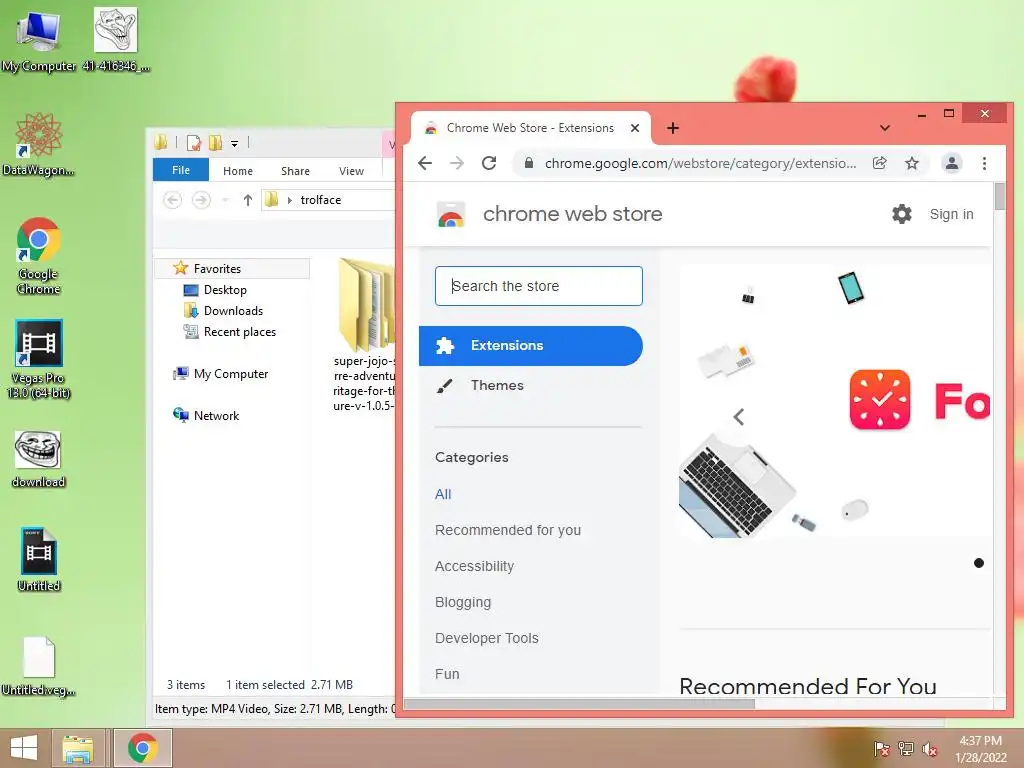Image resolution: width=1024 pixels, height=768 pixels.
Task: Go up one folder in Explorer
Action: tap(248, 200)
